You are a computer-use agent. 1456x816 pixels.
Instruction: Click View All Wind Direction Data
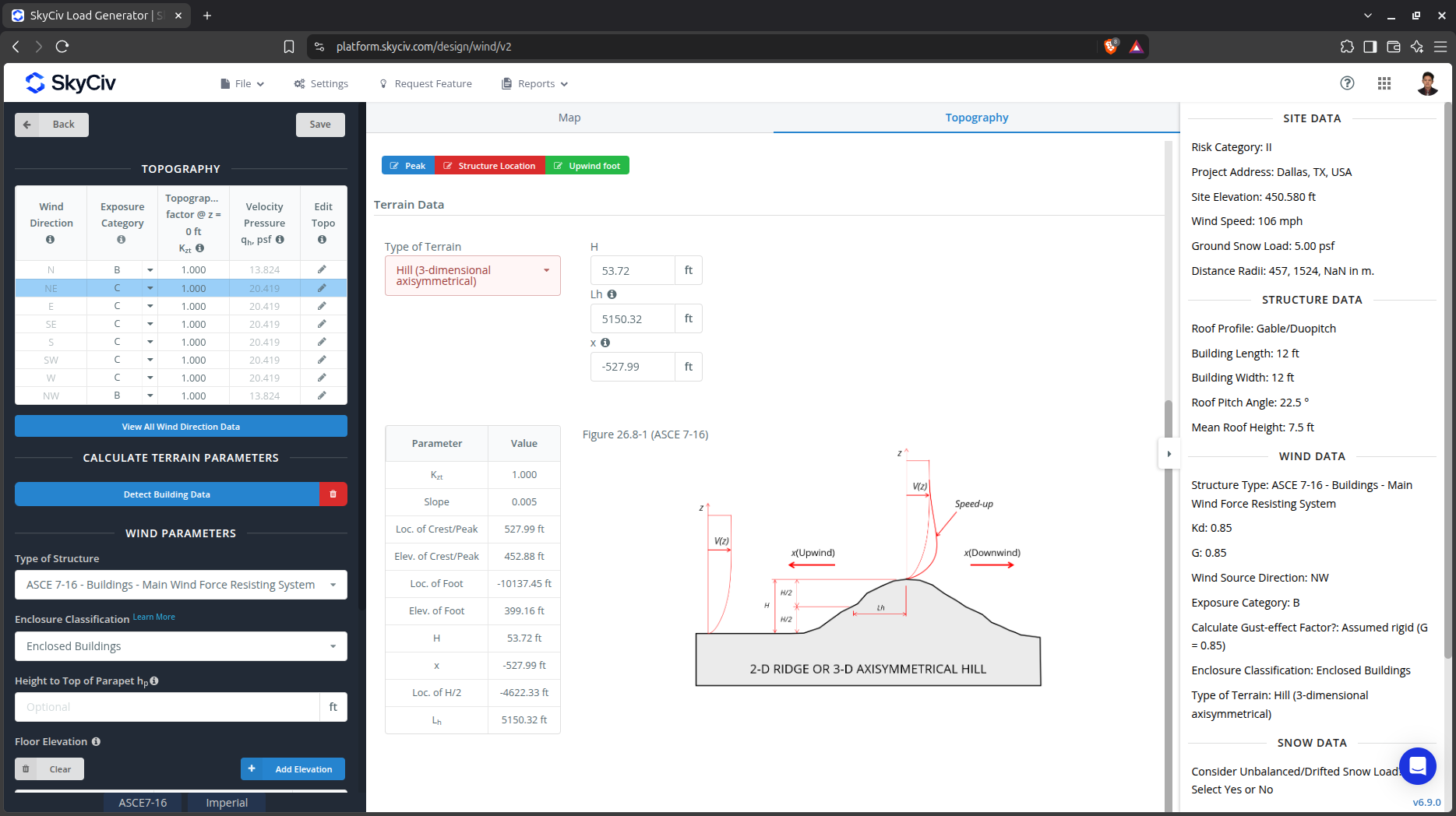181,426
